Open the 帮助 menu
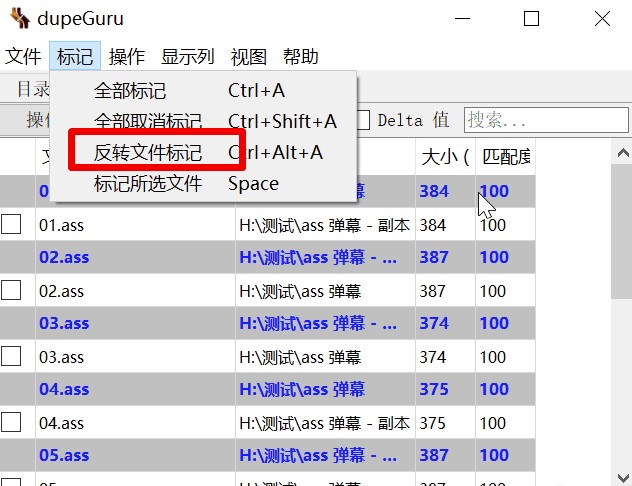632x486 pixels. pyautogui.click(x=301, y=56)
